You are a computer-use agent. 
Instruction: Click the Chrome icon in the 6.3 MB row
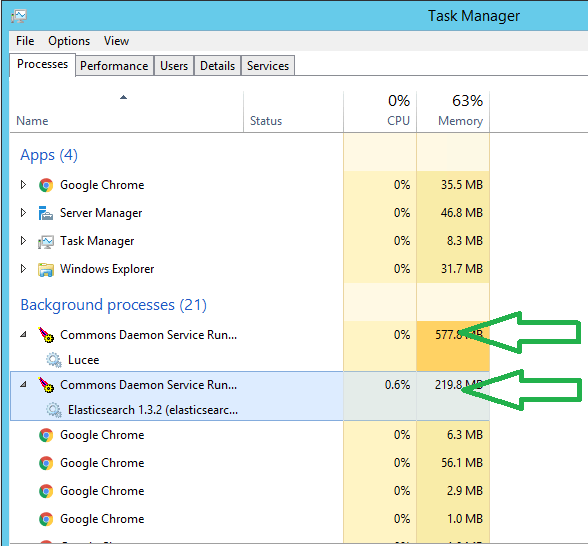point(46,435)
